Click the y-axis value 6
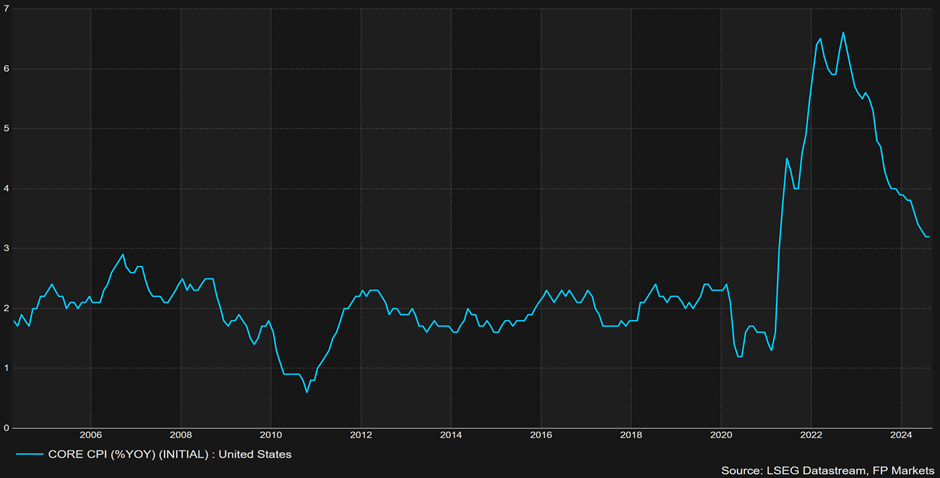 pyautogui.click(x=6, y=69)
